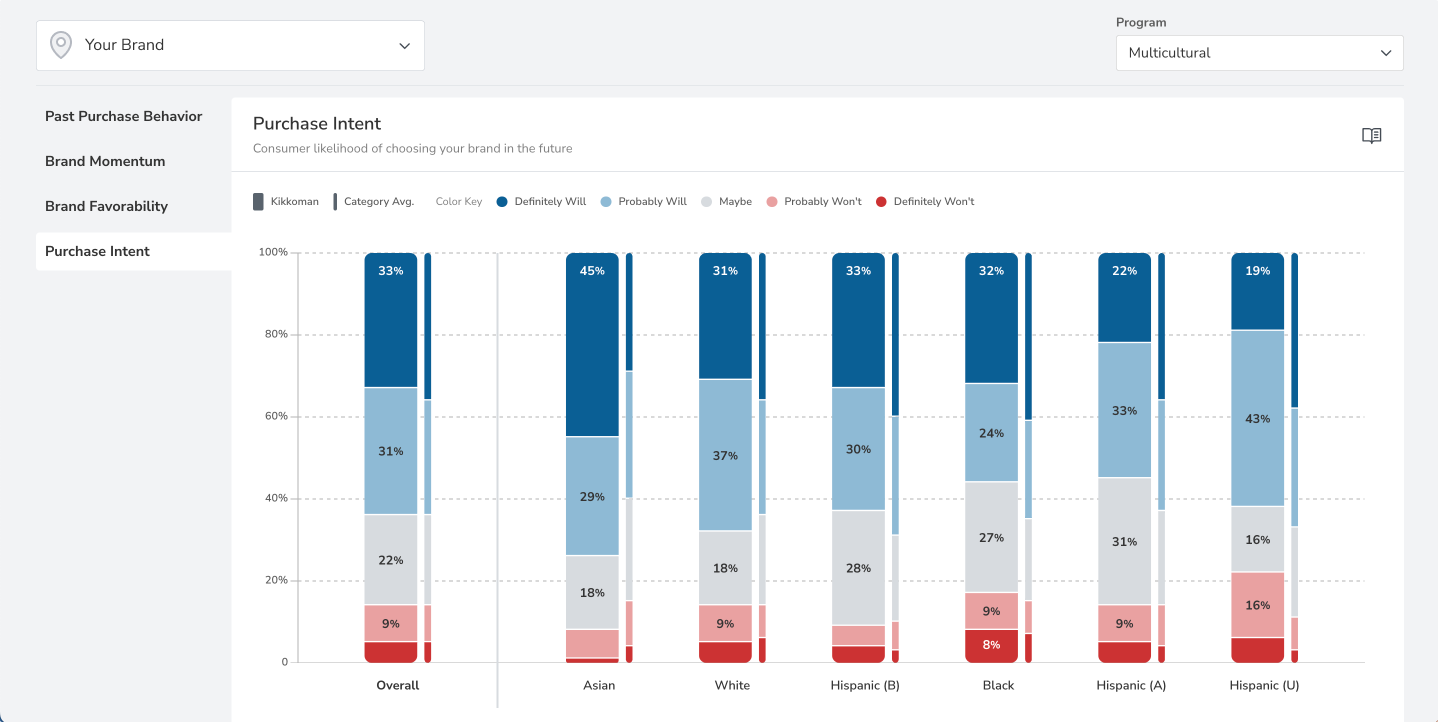Select Hispanic (U) 43% Probably Will segment
This screenshot has height=722, width=1438.
1257,418
